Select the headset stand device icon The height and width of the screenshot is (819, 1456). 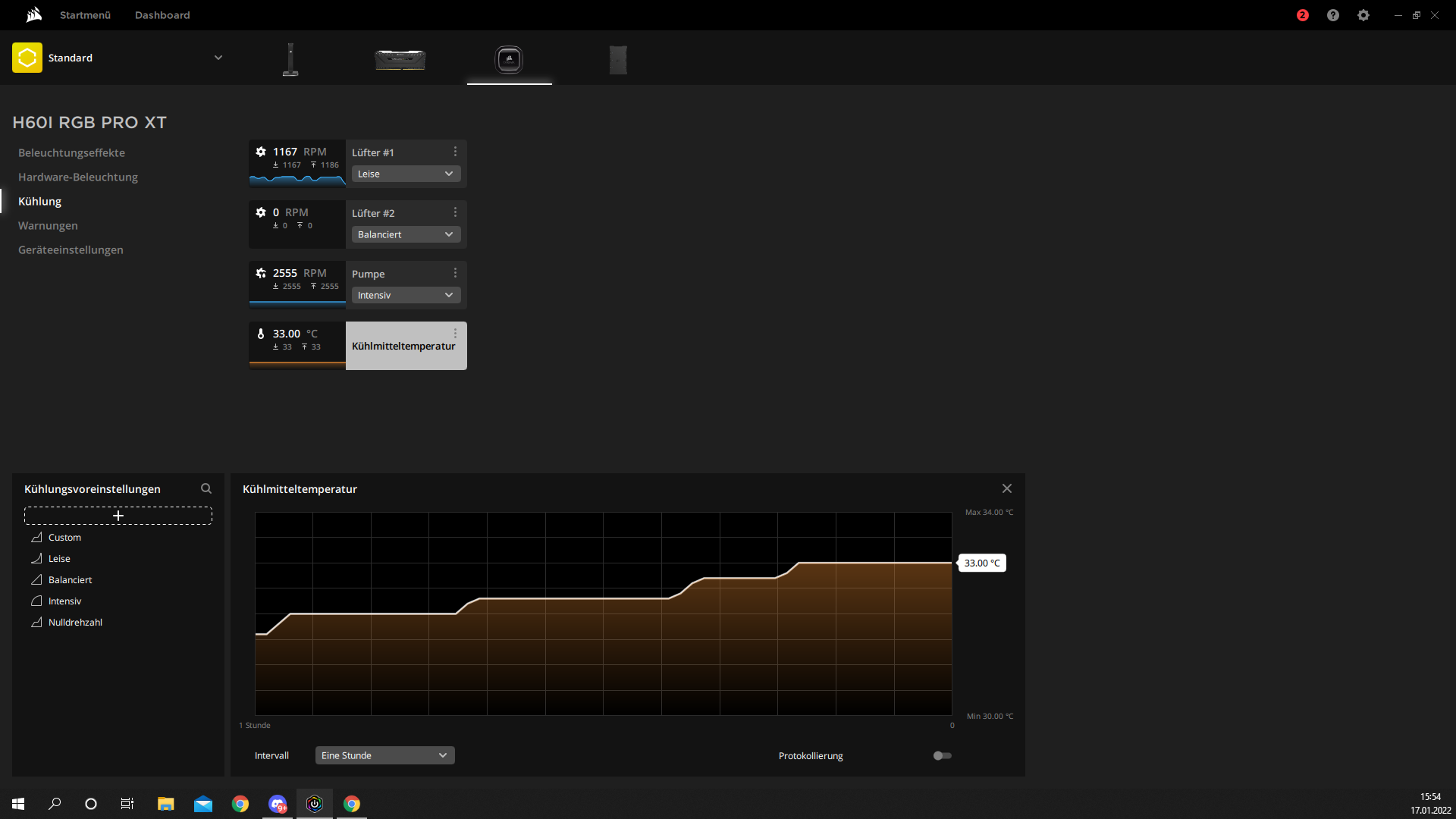click(290, 59)
